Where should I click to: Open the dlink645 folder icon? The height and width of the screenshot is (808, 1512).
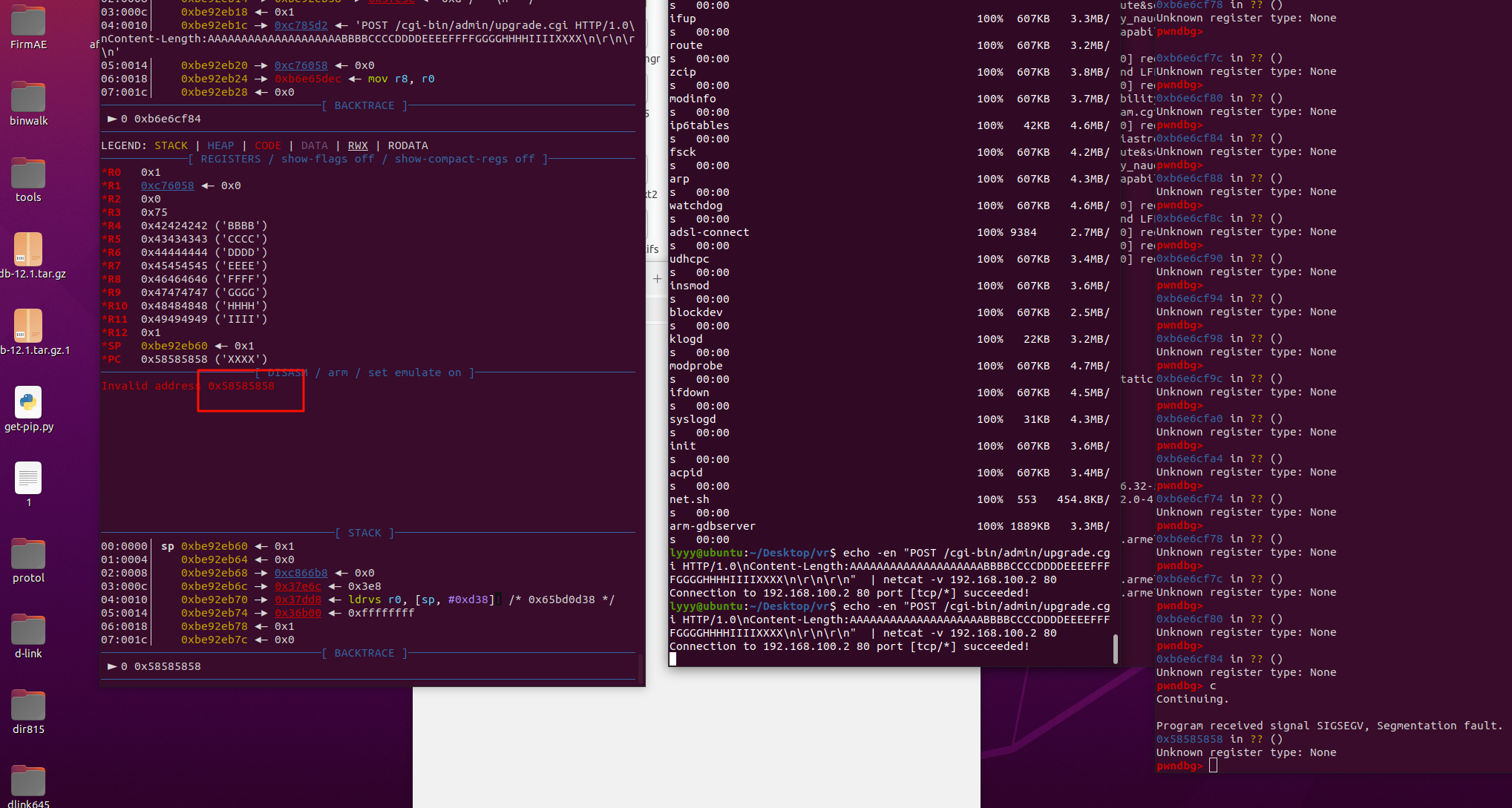[28, 782]
